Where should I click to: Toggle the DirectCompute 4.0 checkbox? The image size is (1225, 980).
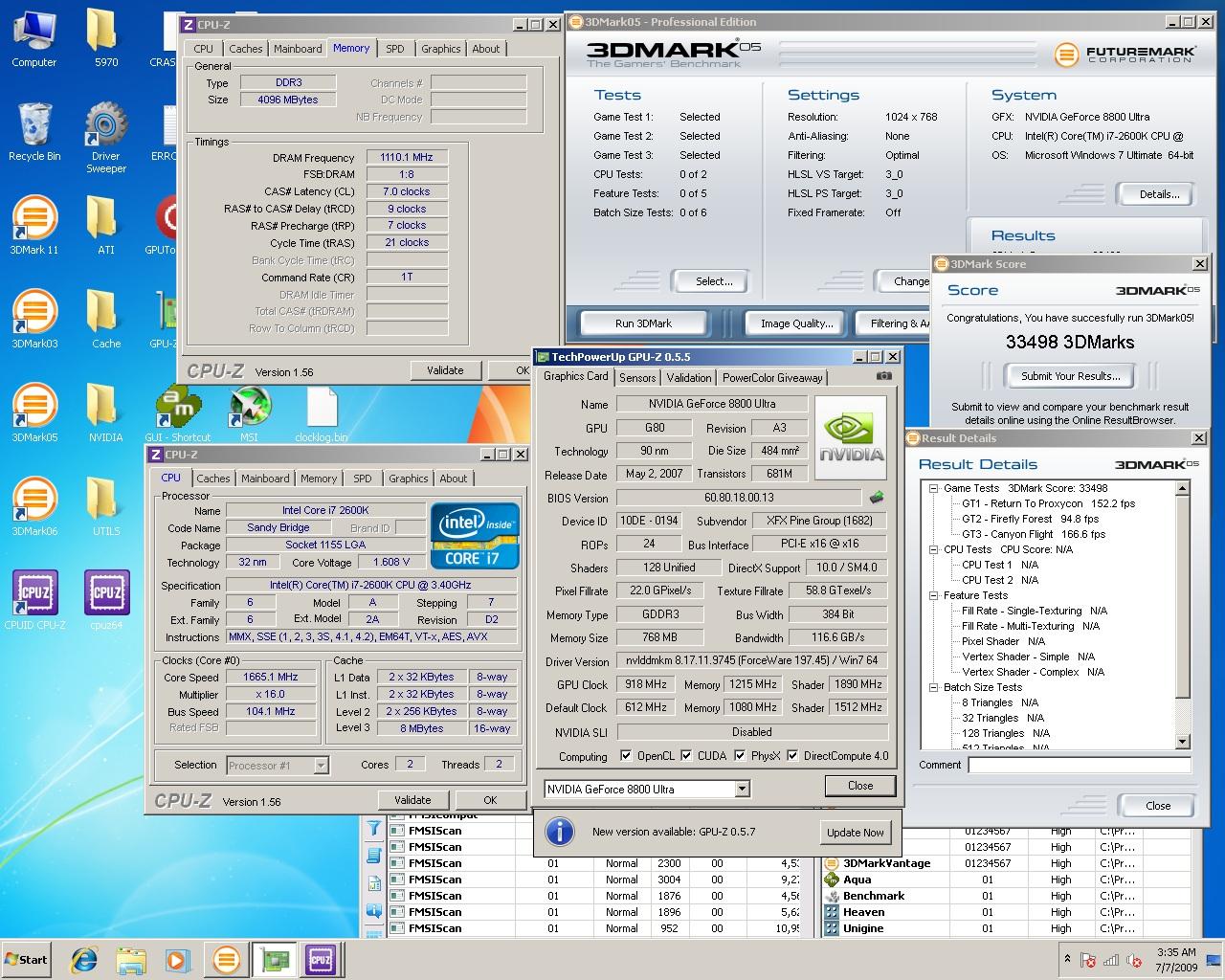coord(792,756)
